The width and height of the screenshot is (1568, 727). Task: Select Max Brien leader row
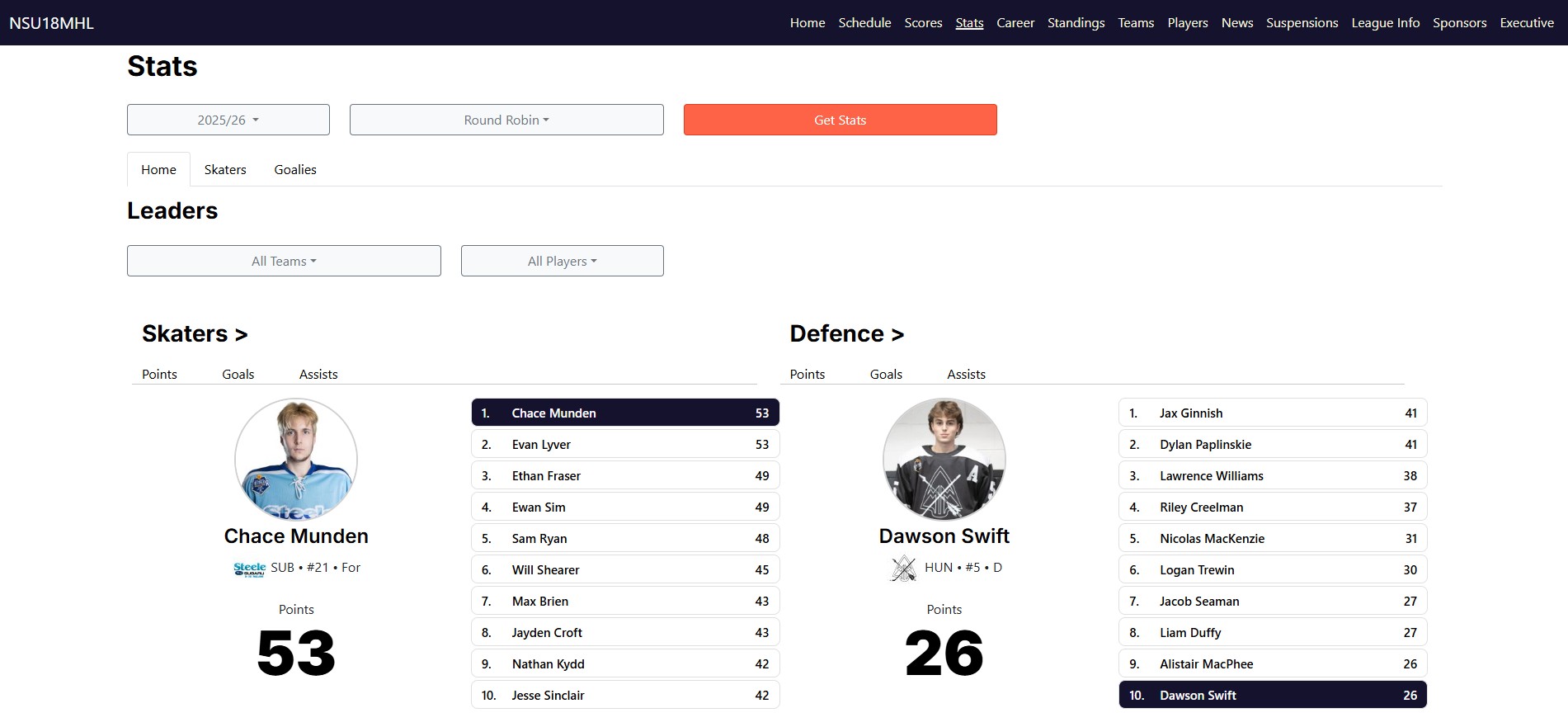[x=625, y=601]
